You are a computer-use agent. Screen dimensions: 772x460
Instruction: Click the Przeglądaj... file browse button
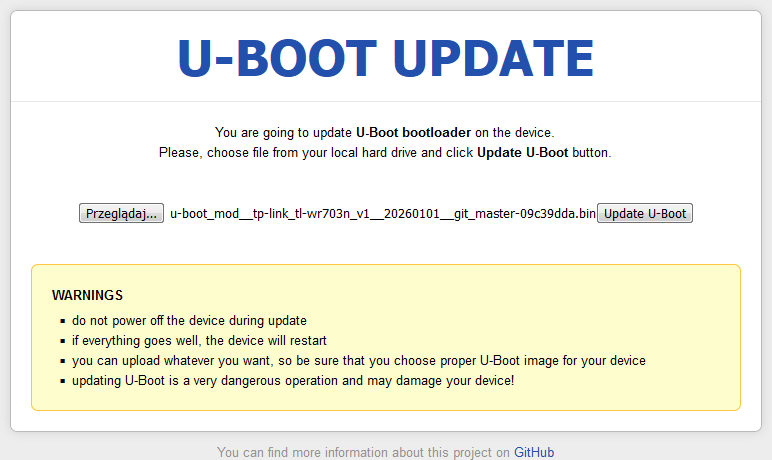point(121,213)
